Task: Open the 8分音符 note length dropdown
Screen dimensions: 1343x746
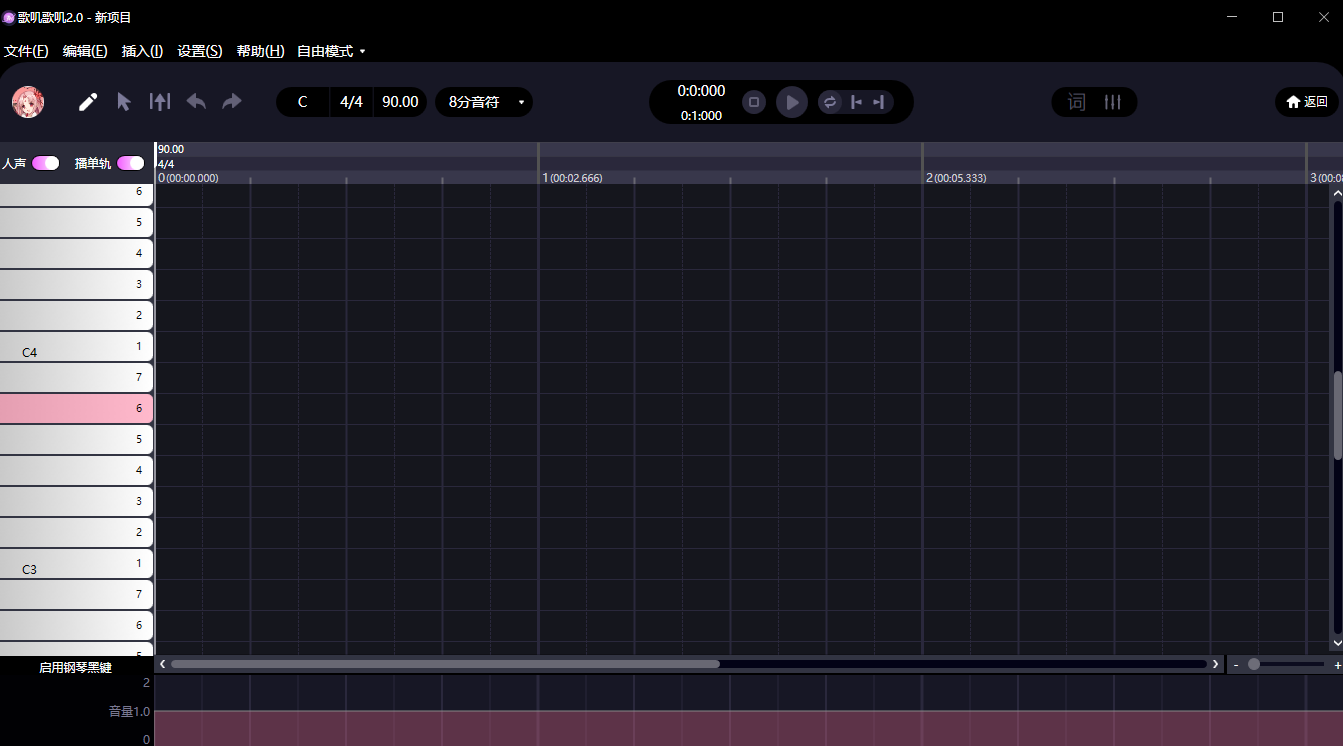Action: [485, 102]
